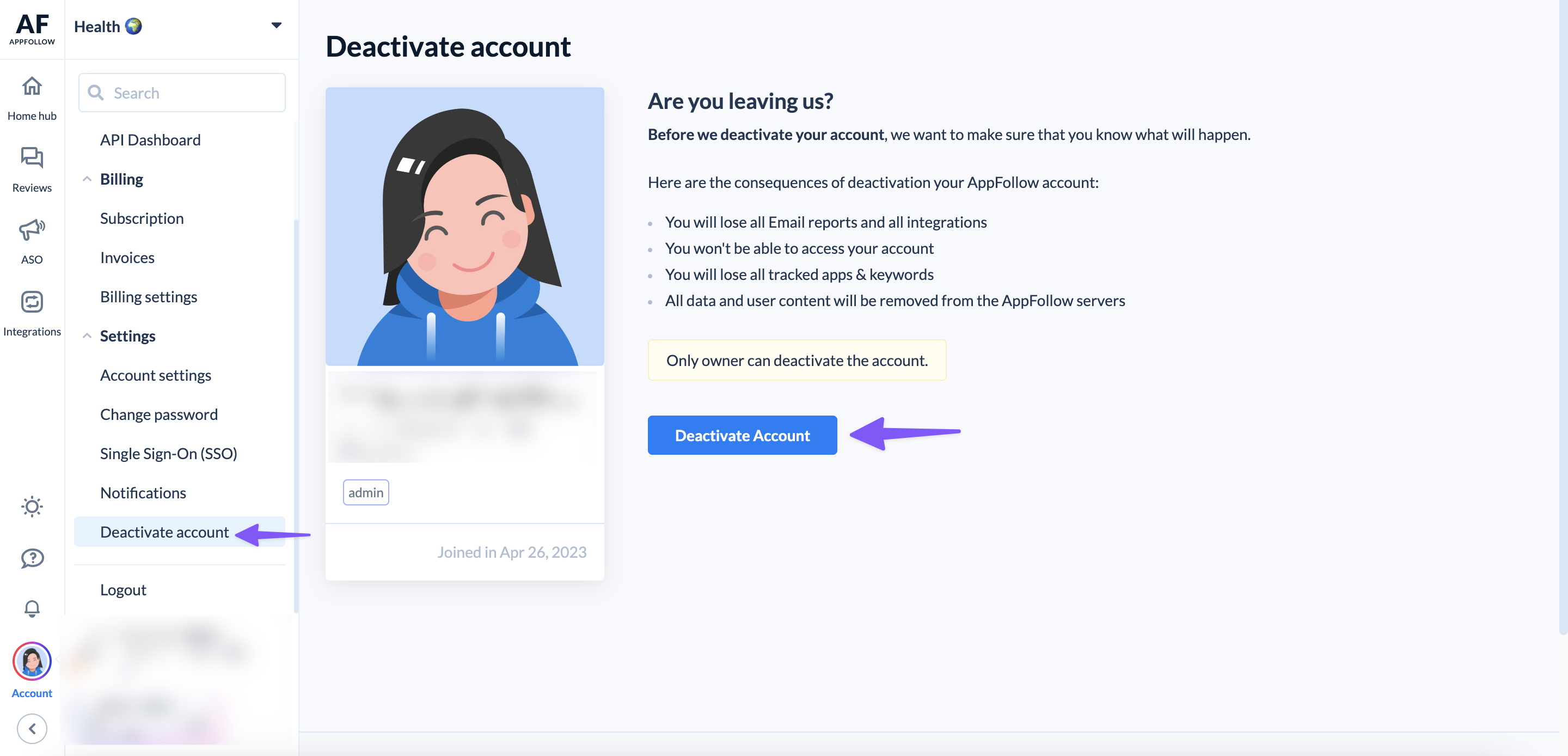The height and width of the screenshot is (756, 1568).
Task: Click the blue Deactivate Account button
Action: point(742,435)
